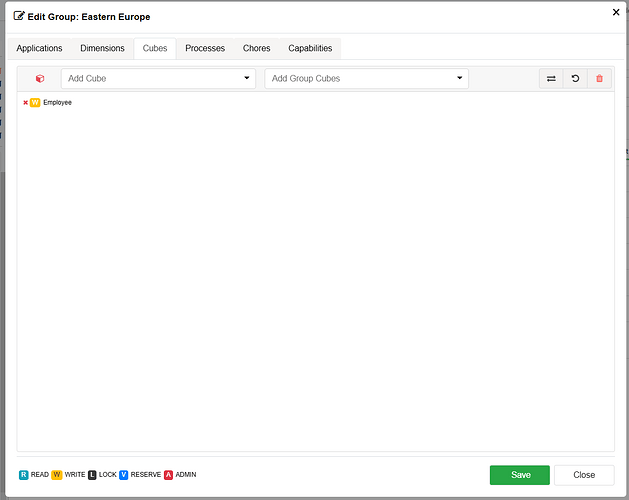Open the Processes tab

(x=205, y=49)
